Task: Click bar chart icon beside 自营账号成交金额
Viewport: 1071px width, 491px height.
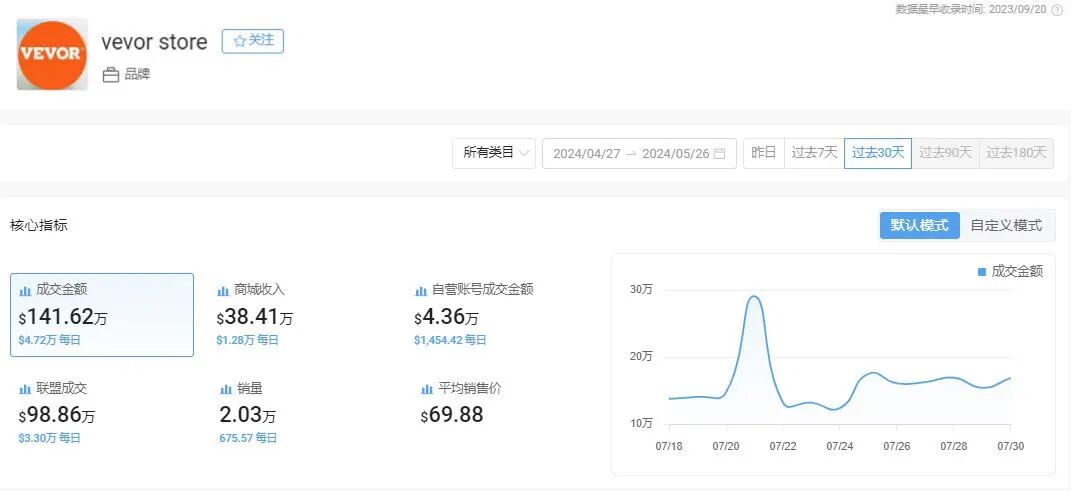Action: (421, 291)
